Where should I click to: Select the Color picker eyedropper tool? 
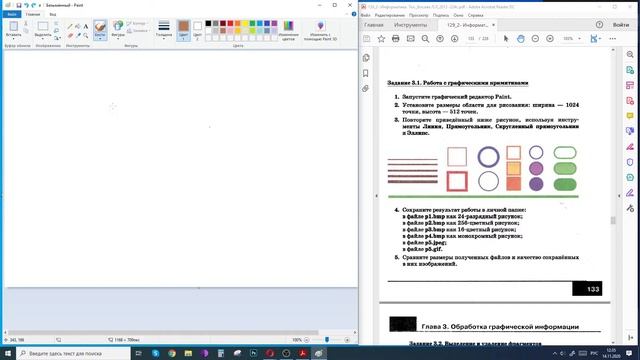tap(78, 36)
